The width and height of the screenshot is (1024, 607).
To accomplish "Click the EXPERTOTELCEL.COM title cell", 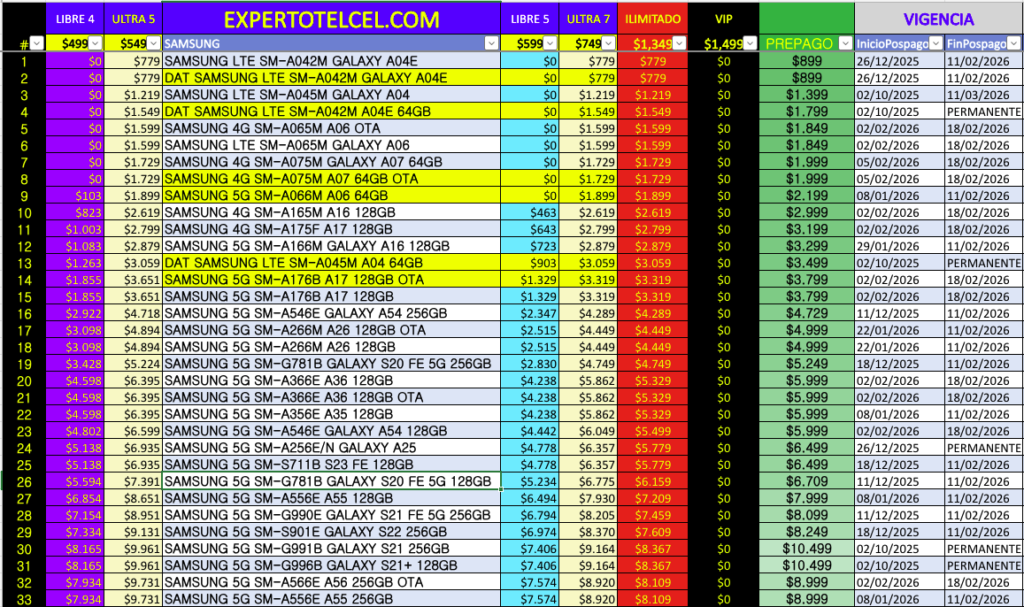I will (331, 19).
